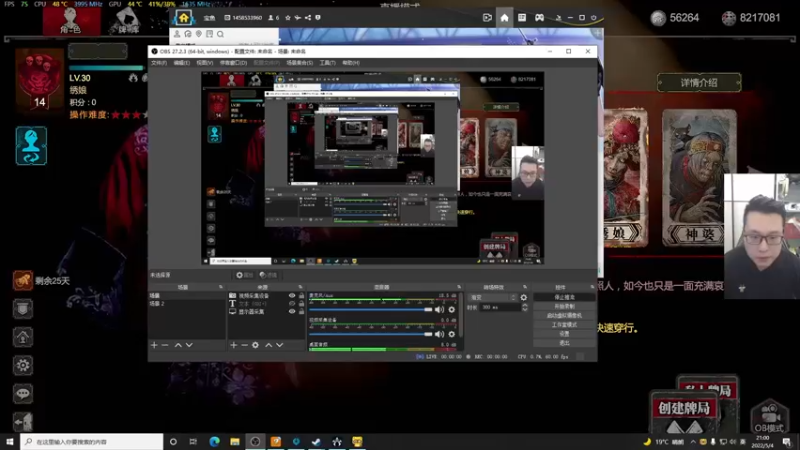800x450 pixels.
Task: Open the 工具(T) menu in OBS
Action: click(328, 63)
